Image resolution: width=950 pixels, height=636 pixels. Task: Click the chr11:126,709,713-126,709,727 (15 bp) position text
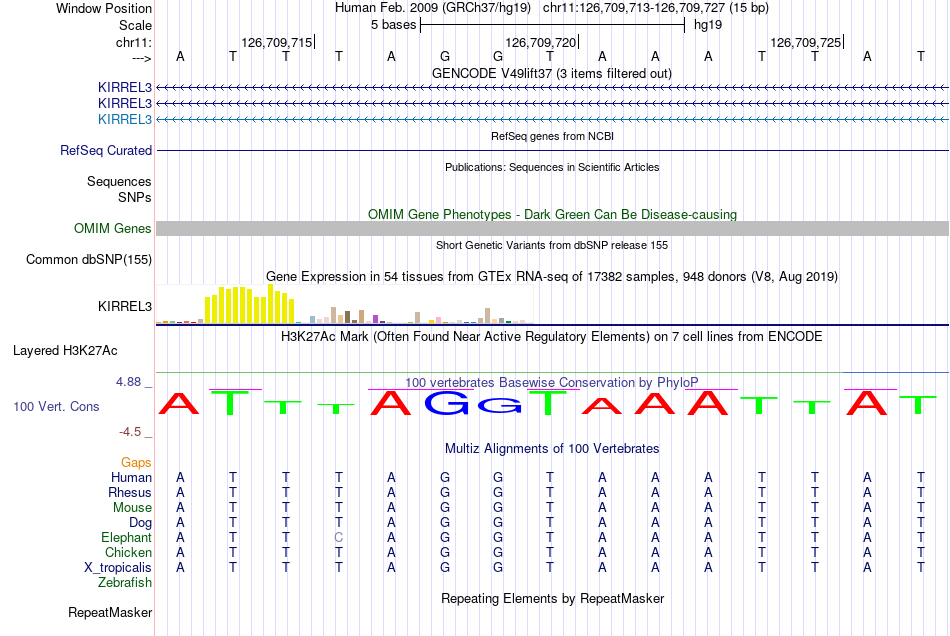click(x=656, y=8)
